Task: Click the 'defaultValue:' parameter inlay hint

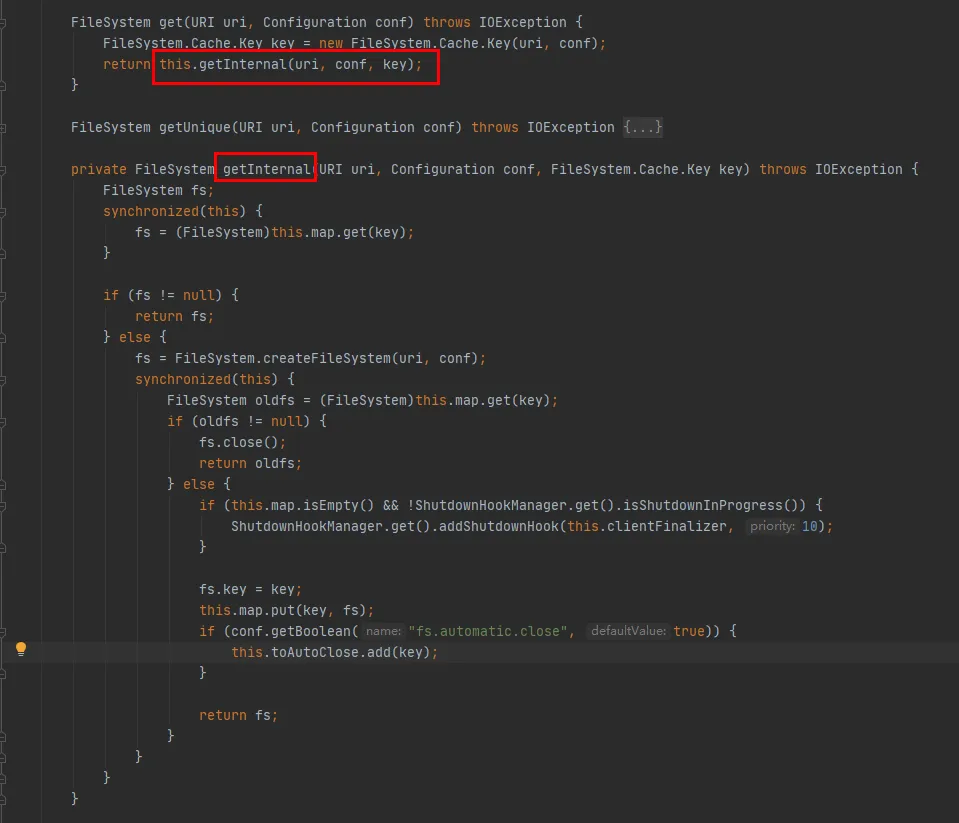Action: (628, 631)
